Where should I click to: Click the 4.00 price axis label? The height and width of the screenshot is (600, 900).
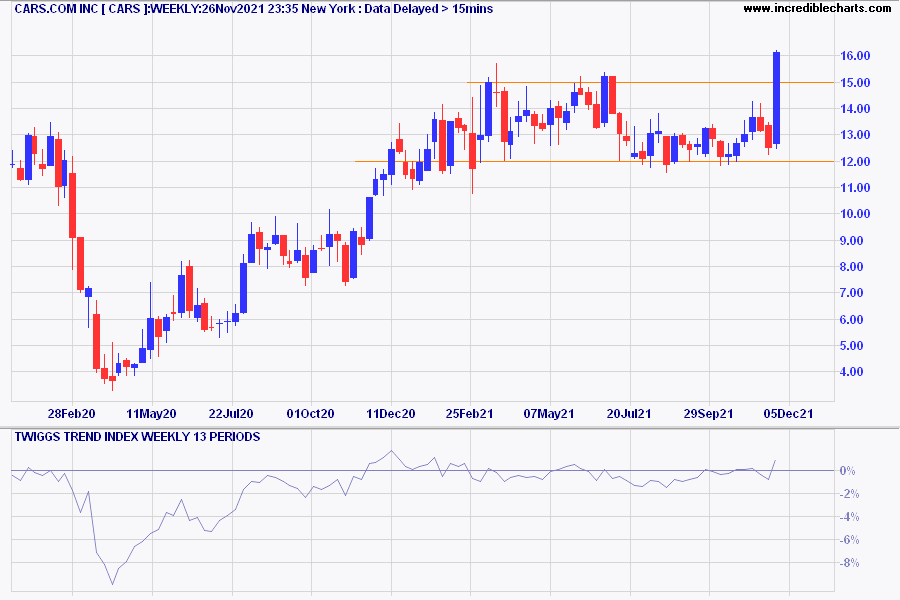[851, 371]
